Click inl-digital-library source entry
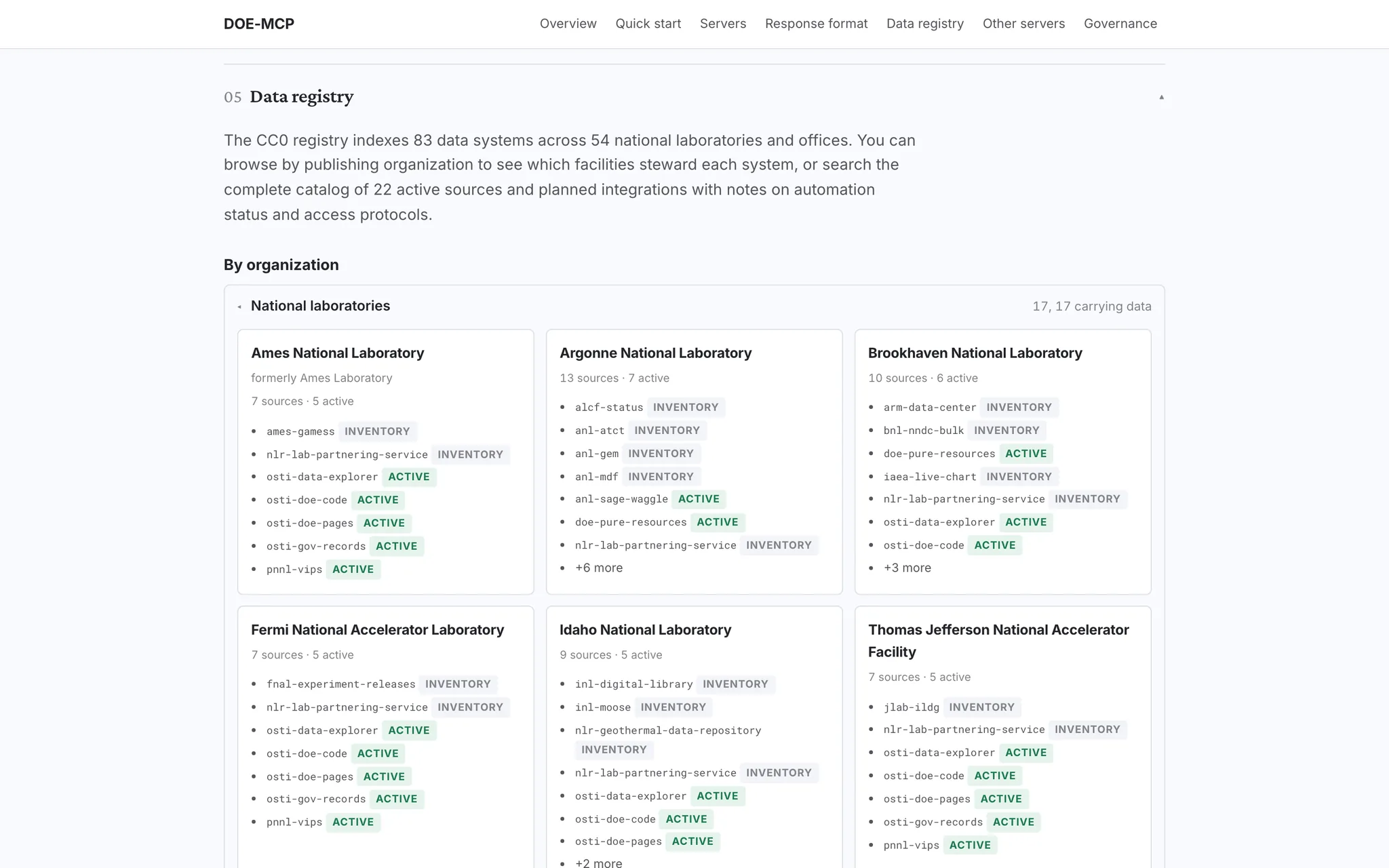The width and height of the screenshot is (1389, 868). pos(634,684)
